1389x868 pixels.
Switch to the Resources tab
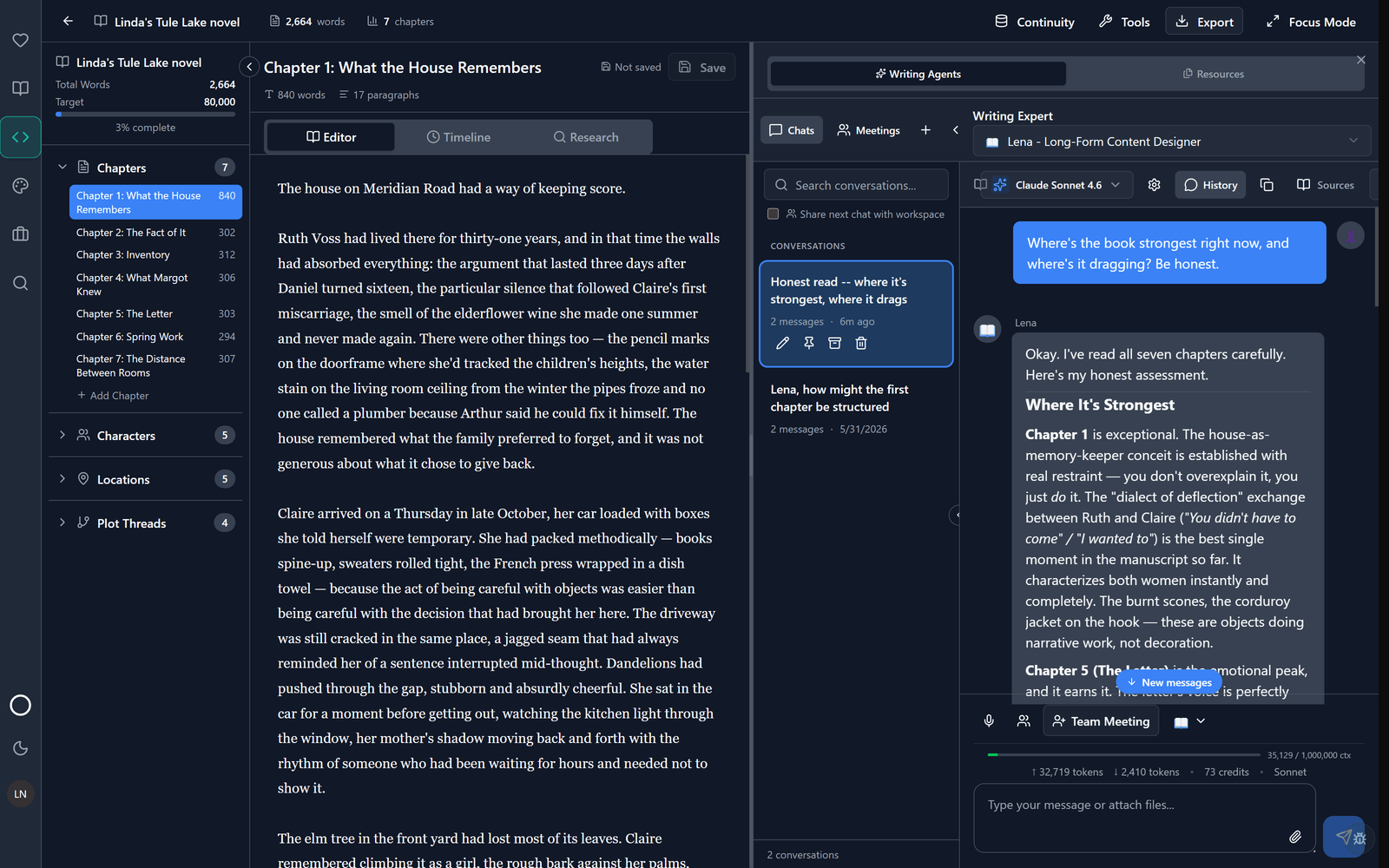(1214, 74)
